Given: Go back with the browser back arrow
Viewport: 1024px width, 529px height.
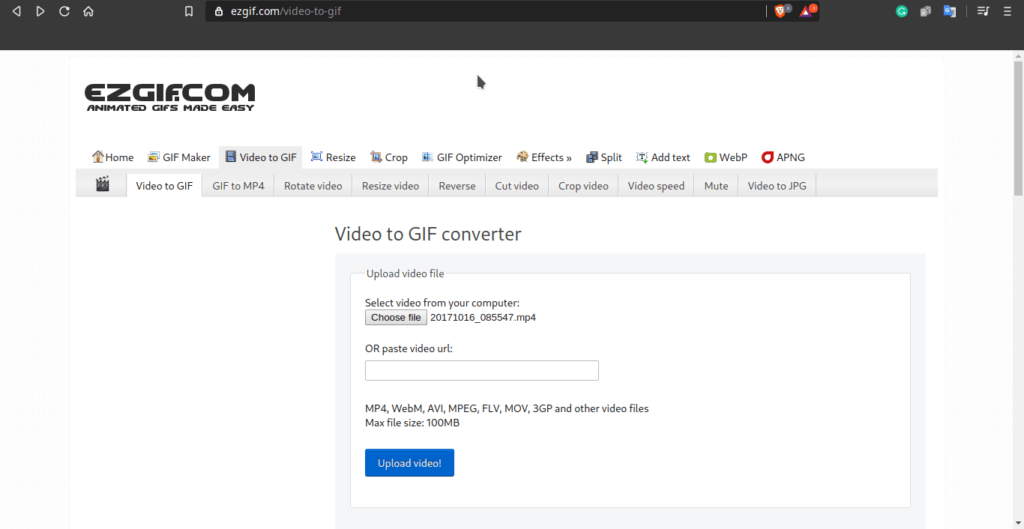Looking at the screenshot, I should (x=16, y=11).
